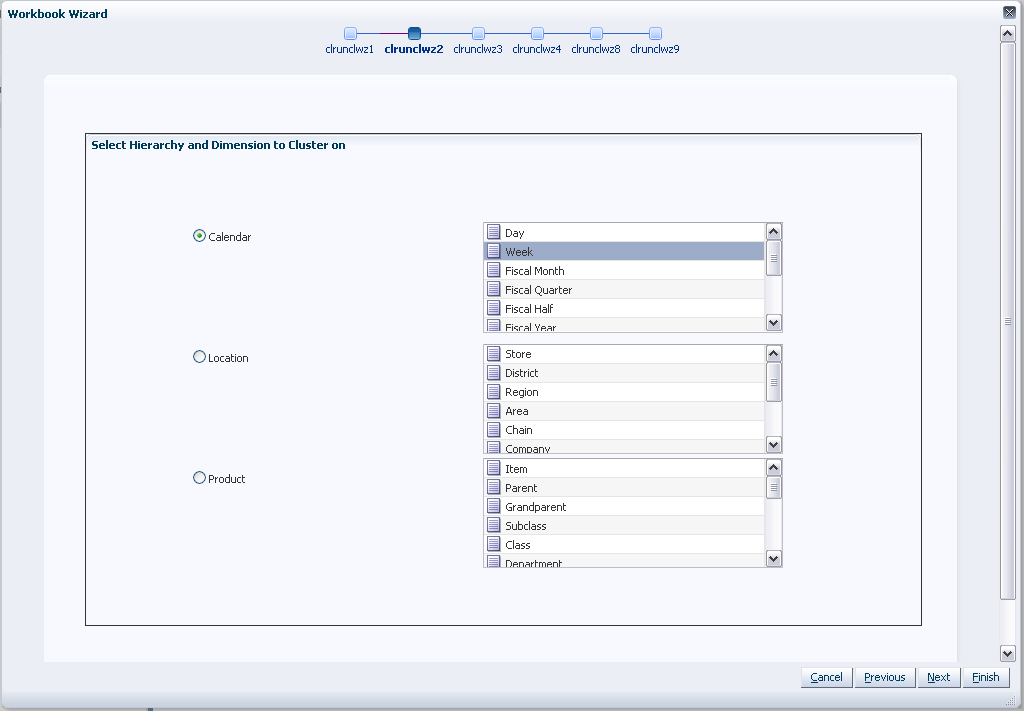Click the icon beside Item

(x=494, y=468)
